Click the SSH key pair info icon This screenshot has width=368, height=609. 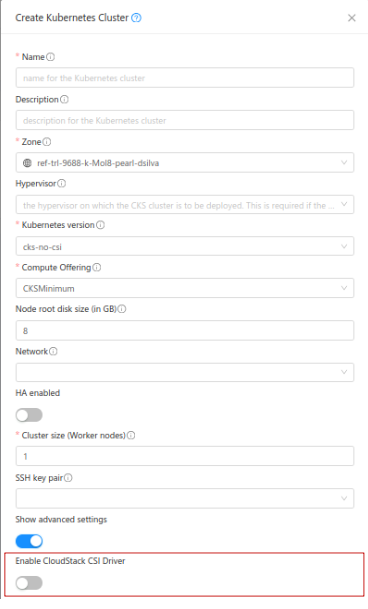(68, 478)
